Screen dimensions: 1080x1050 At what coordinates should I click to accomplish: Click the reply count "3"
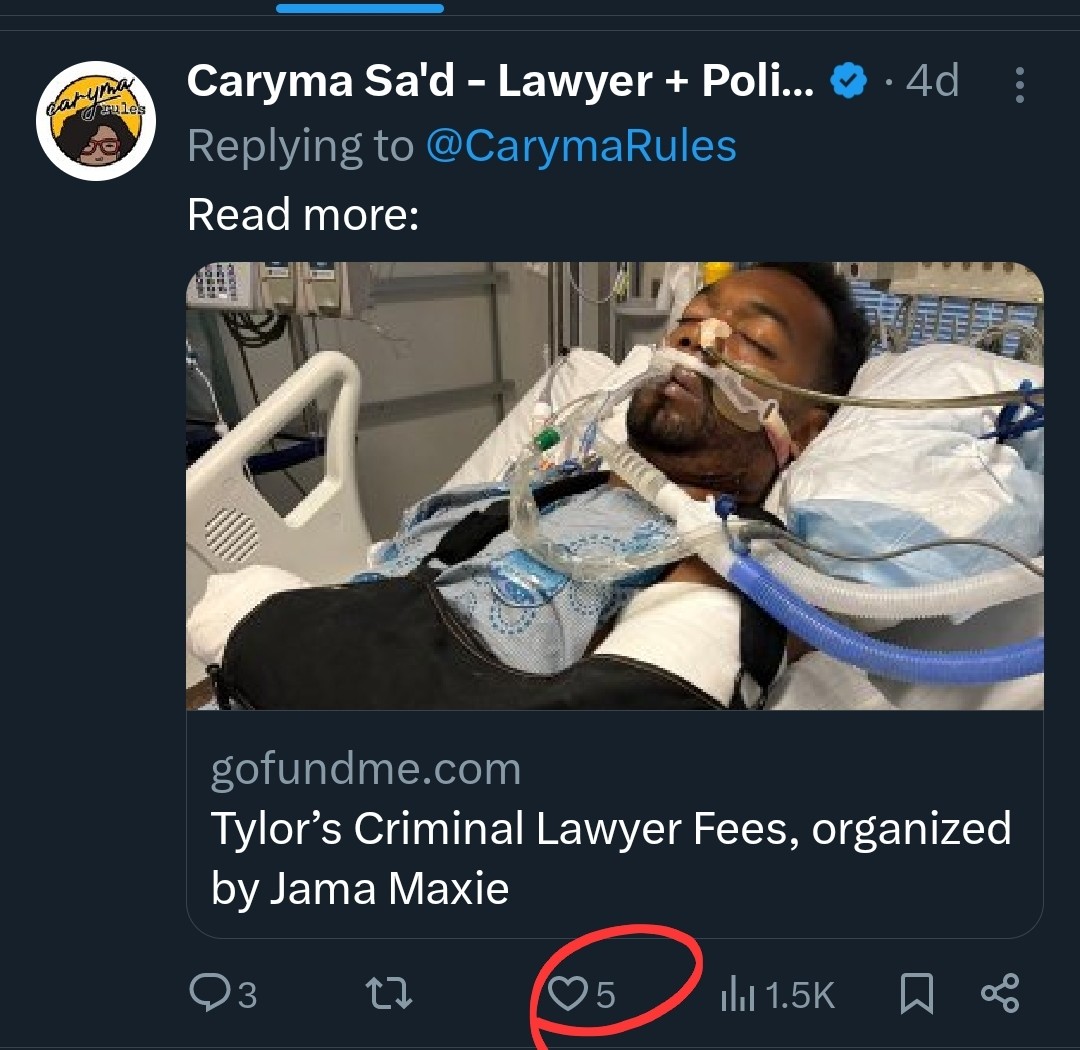pyautogui.click(x=246, y=995)
